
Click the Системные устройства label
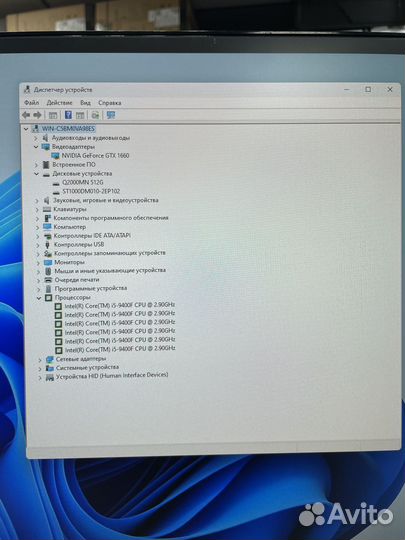click(x=87, y=368)
